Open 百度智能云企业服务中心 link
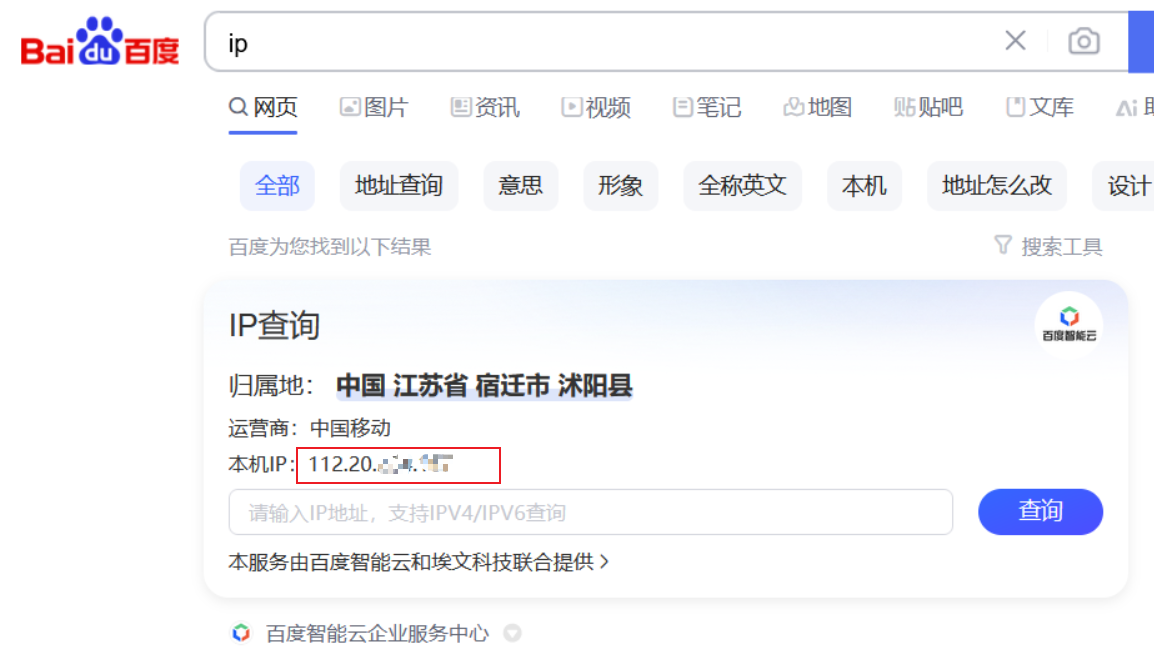This screenshot has width=1154, height=646. [x=377, y=633]
